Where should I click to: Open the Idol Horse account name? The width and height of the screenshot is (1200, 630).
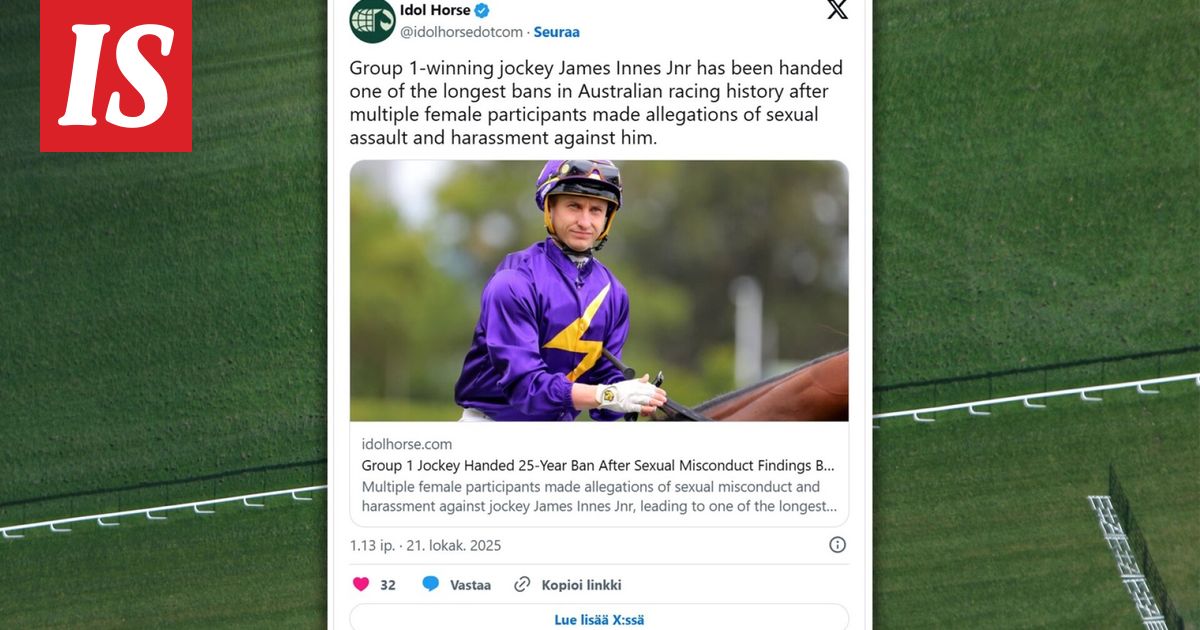tap(435, 11)
